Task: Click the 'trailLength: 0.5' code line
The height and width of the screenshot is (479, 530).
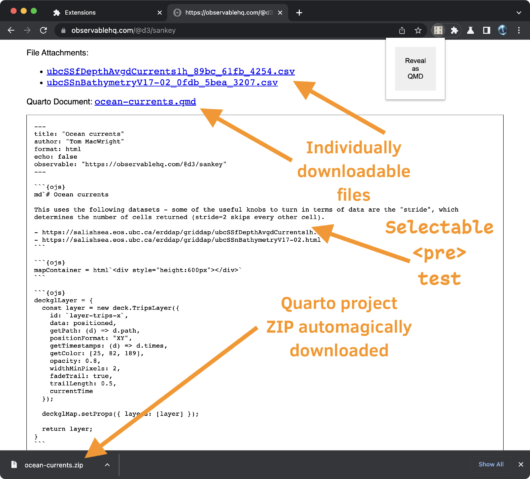Action: point(83,383)
